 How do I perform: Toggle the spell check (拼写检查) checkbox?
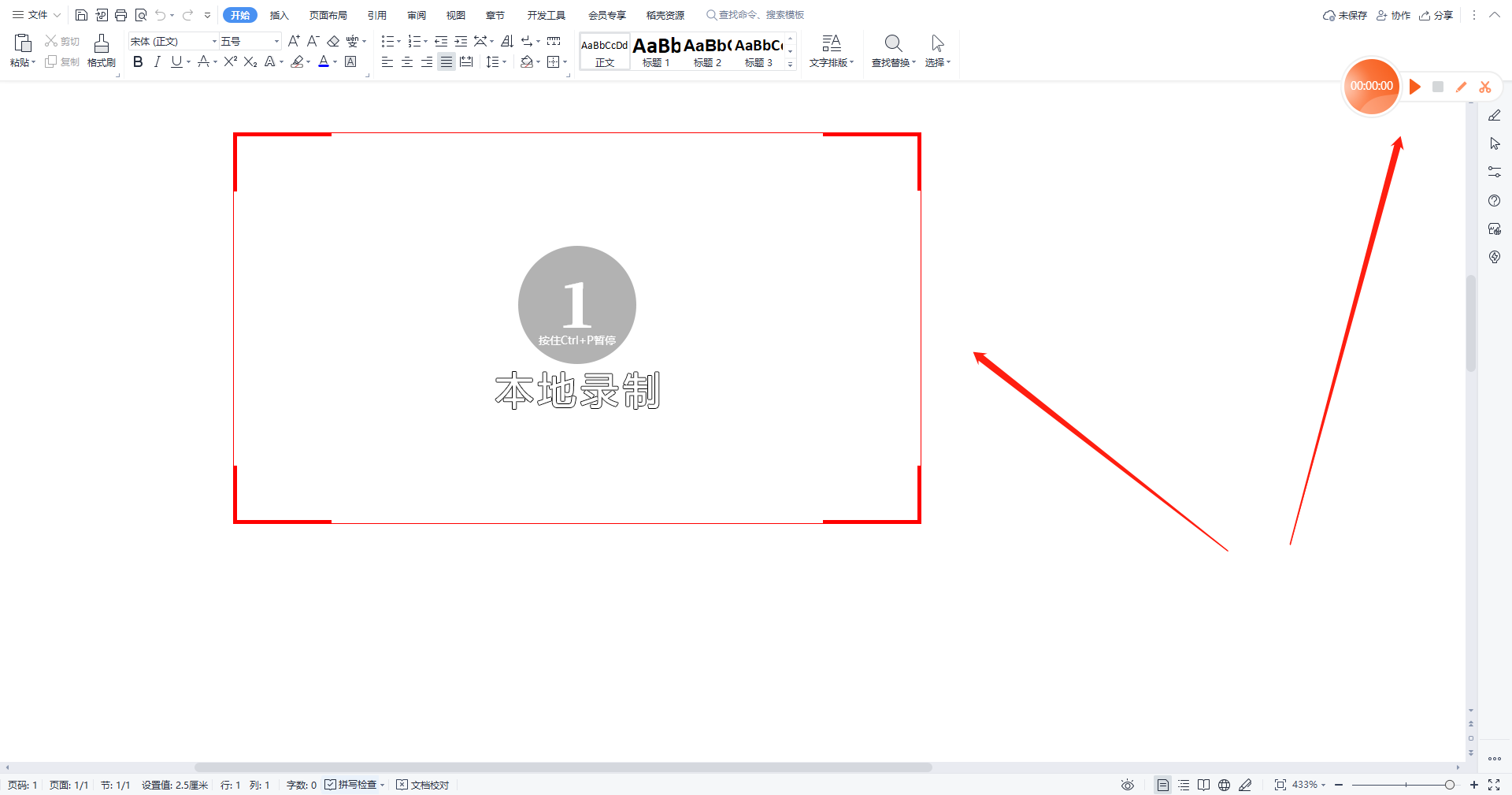coord(331,785)
